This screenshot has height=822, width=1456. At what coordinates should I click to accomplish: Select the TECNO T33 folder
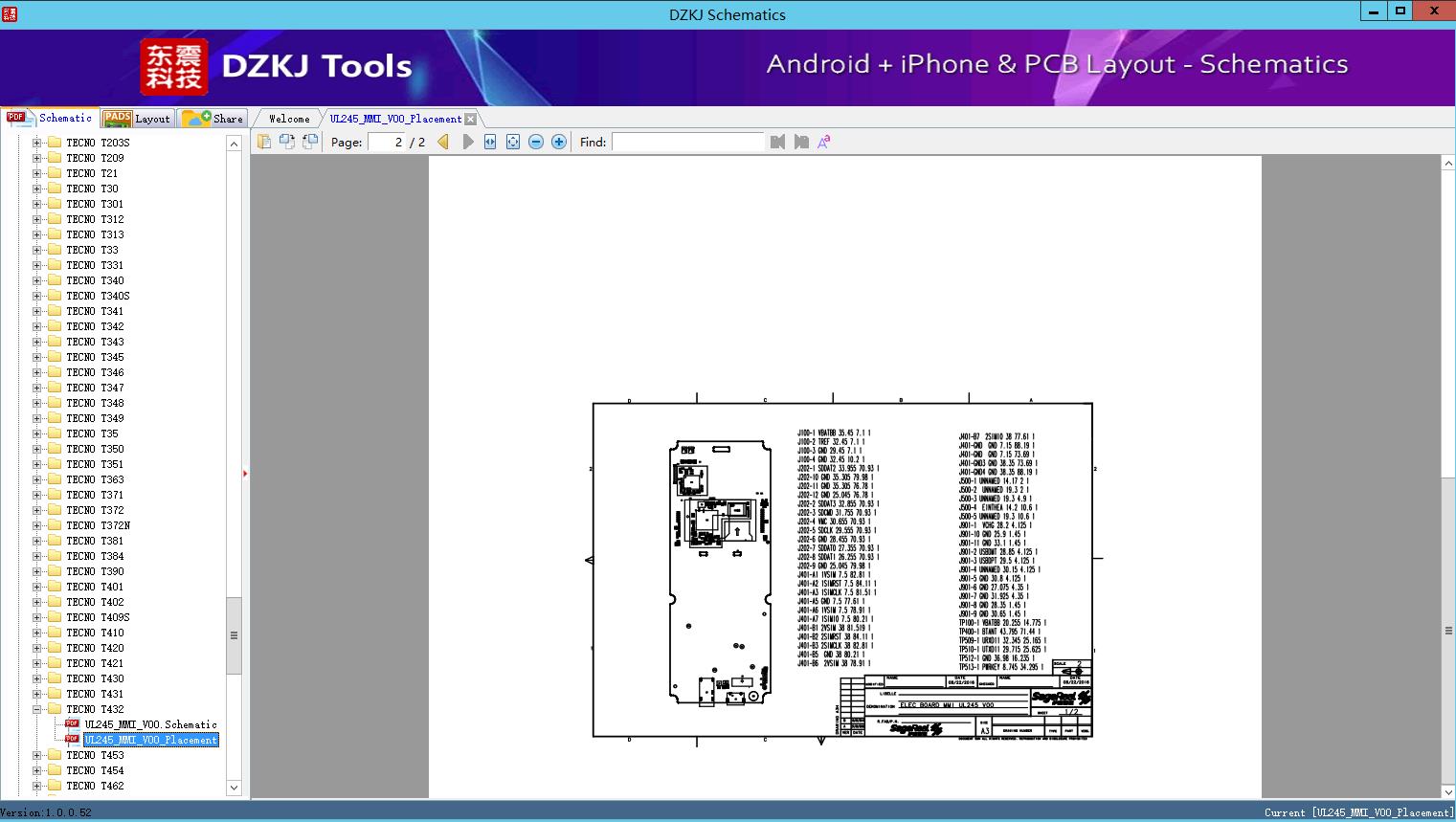tap(92, 250)
